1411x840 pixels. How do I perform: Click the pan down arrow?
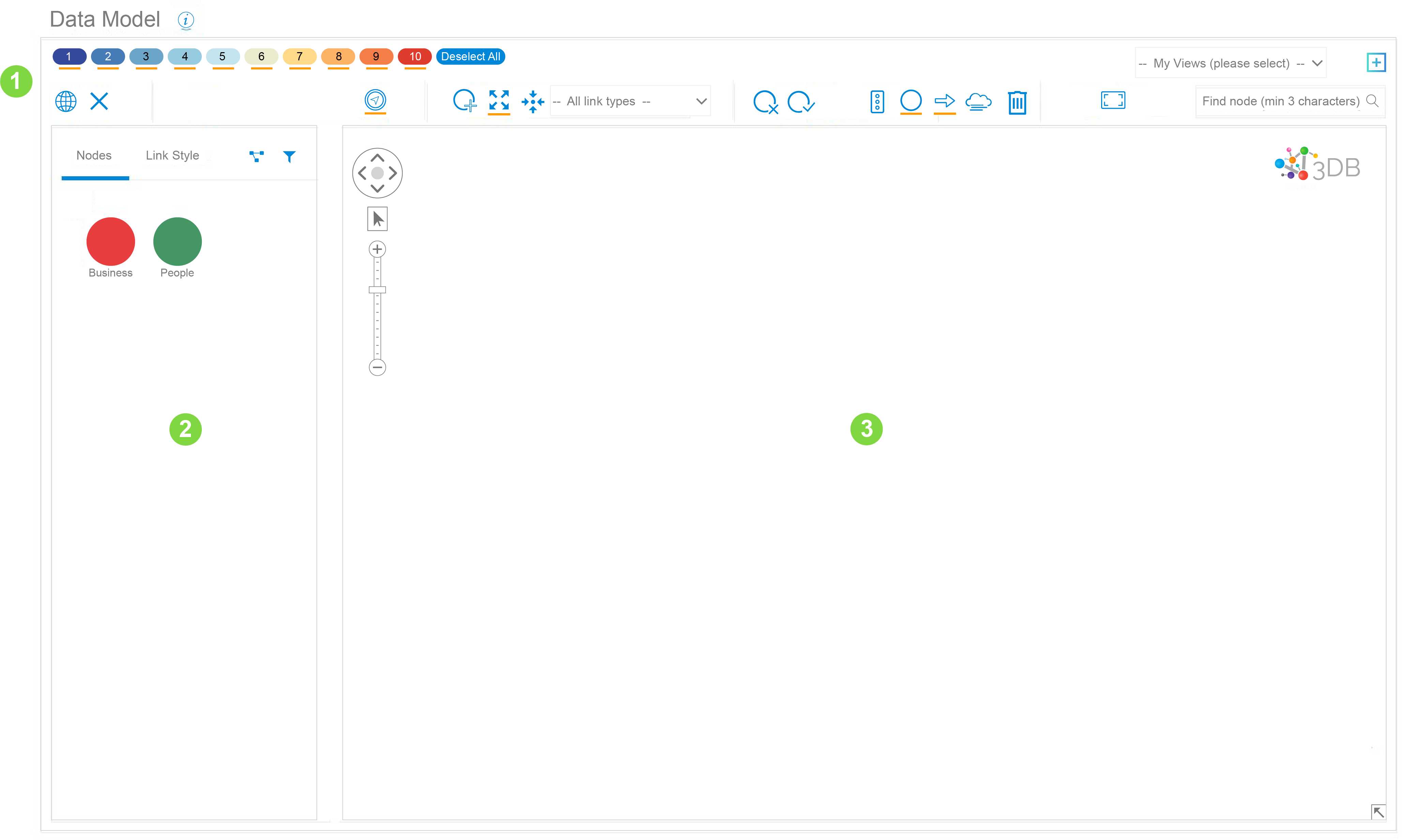point(377,189)
